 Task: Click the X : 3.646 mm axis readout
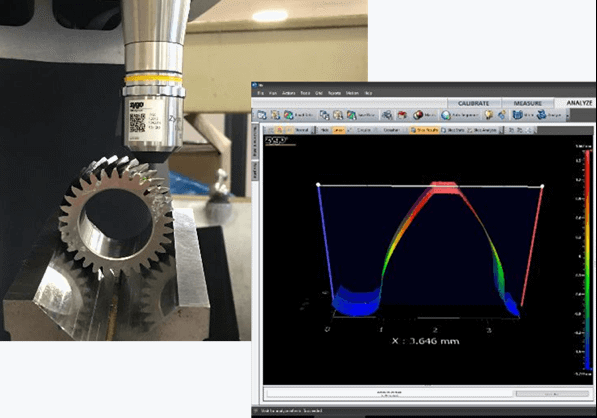coord(425,341)
